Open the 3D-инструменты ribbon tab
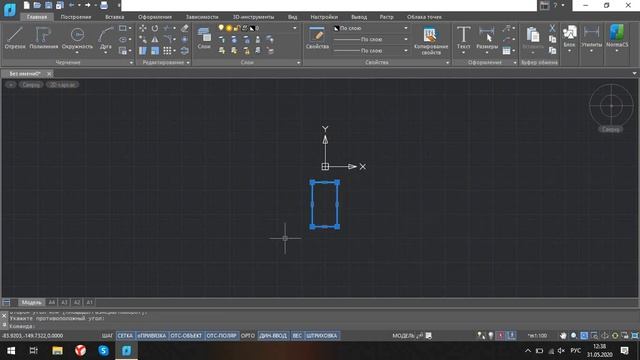Screen dimensions: 640x360 pyautogui.click(x=253, y=17)
